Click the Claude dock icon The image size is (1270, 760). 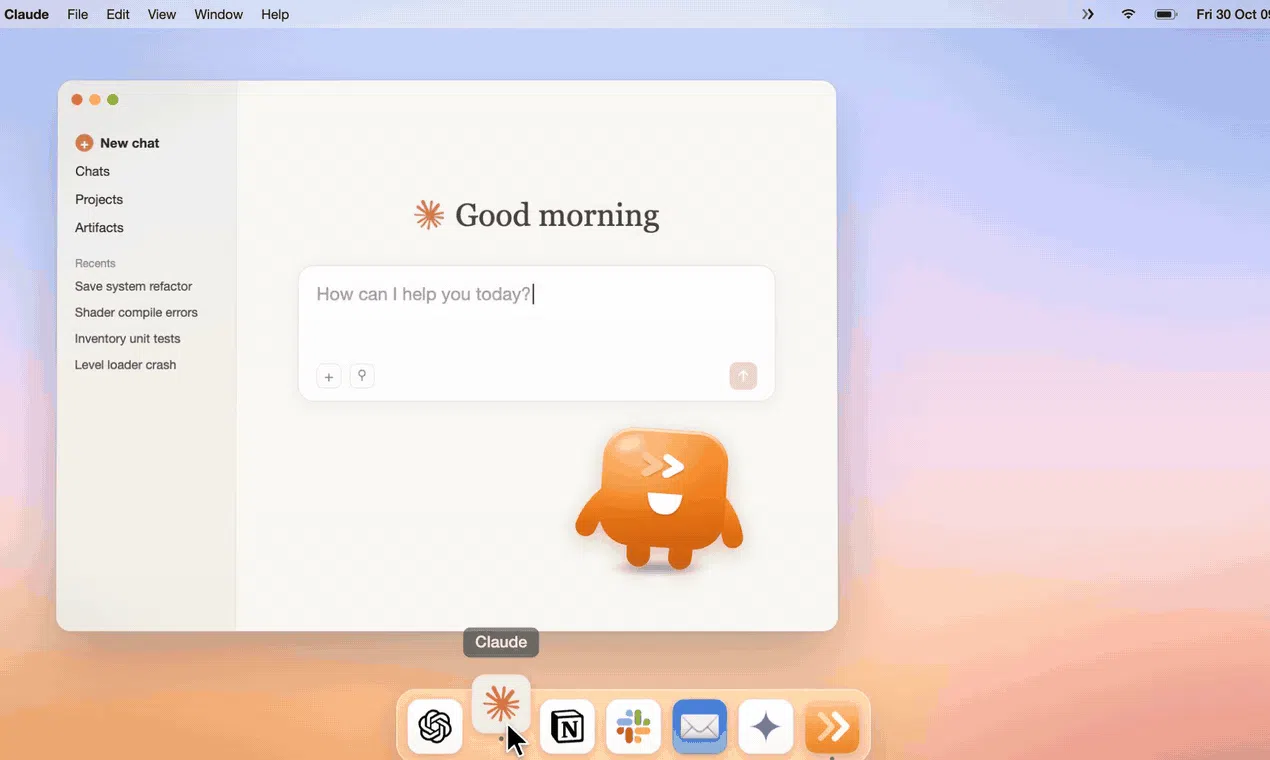(501, 705)
